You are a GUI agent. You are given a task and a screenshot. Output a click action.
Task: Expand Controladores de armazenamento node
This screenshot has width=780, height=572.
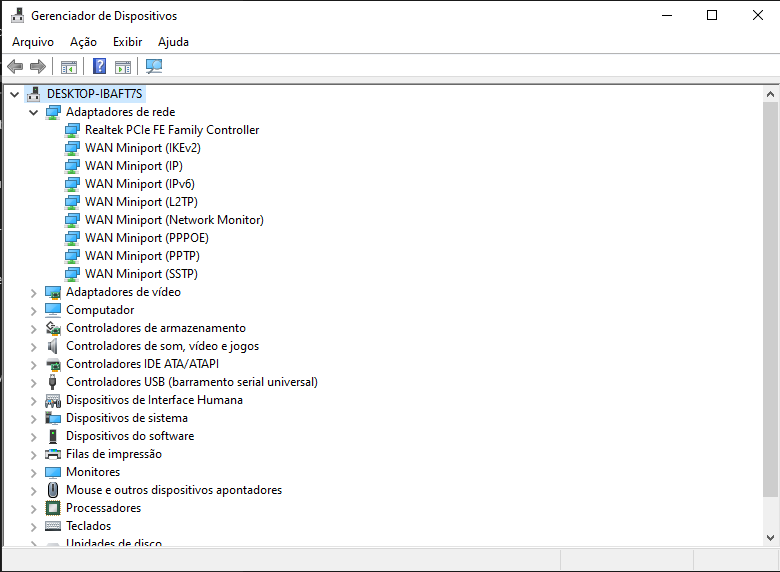click(33, 328)
